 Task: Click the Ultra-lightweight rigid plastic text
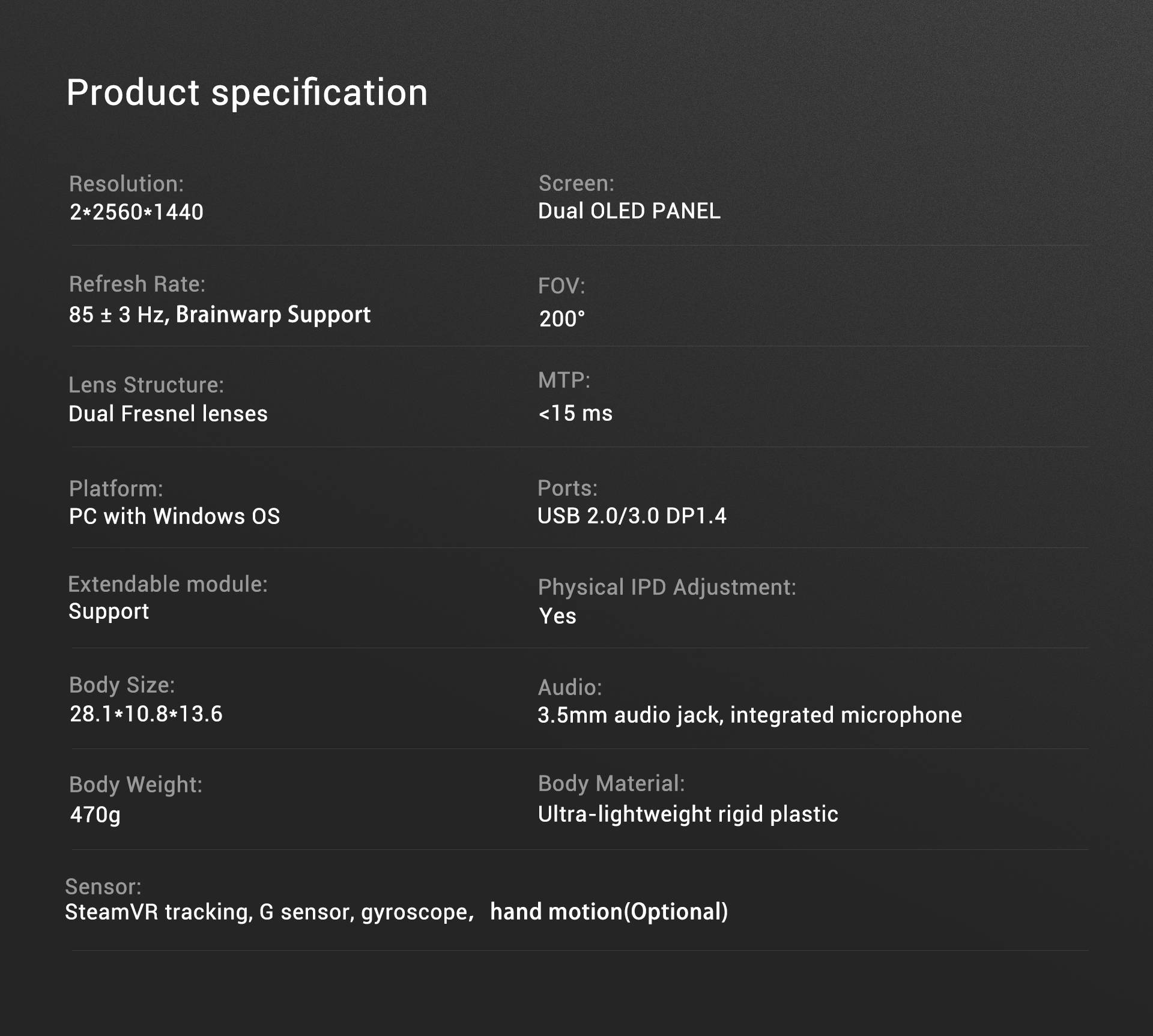(688, 815)
